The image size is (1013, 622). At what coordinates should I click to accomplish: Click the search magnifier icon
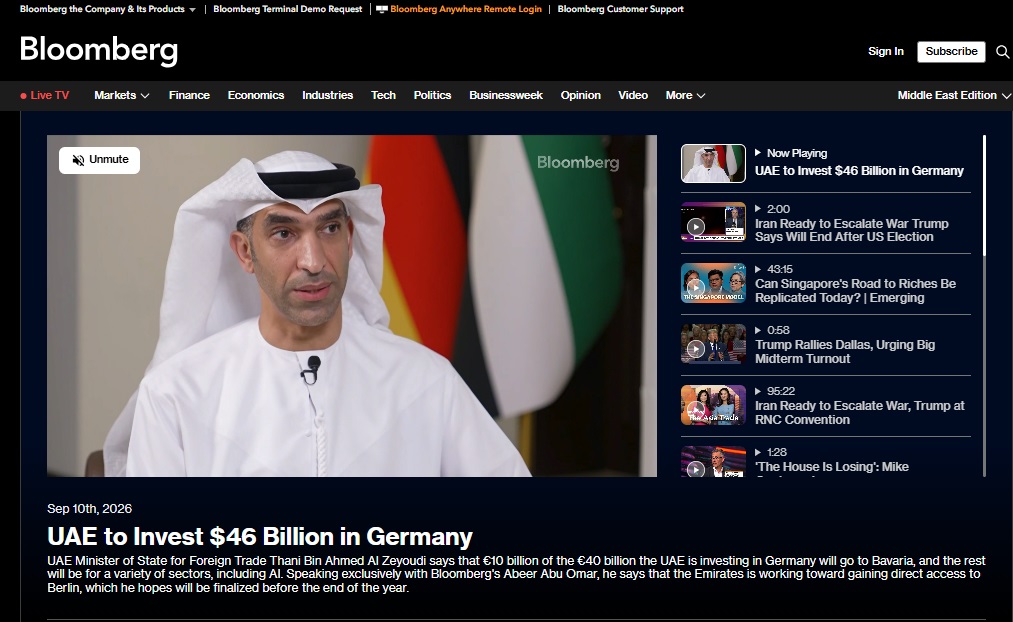[1002, 52]
